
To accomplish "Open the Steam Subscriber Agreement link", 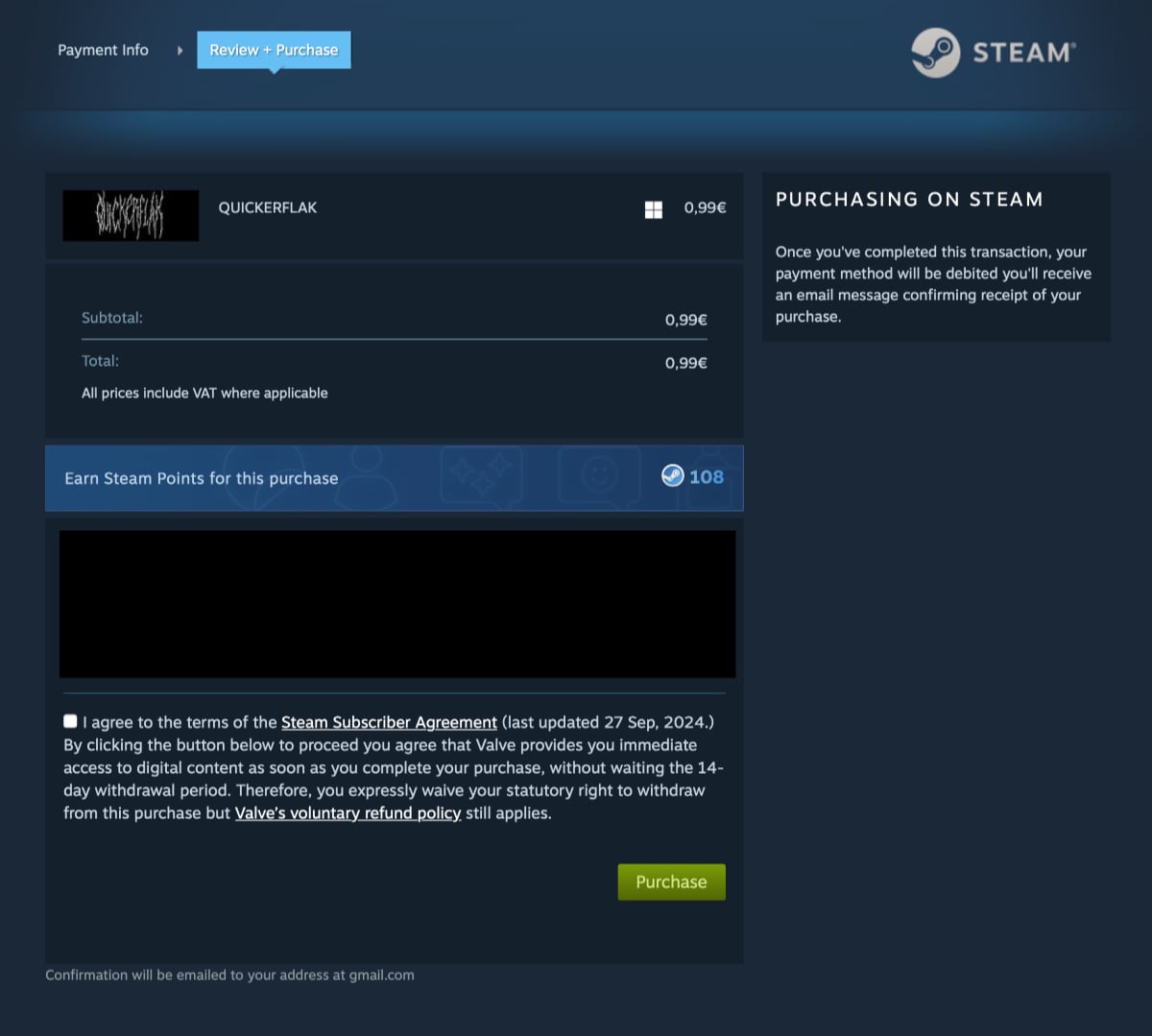I will coord(389,722).
